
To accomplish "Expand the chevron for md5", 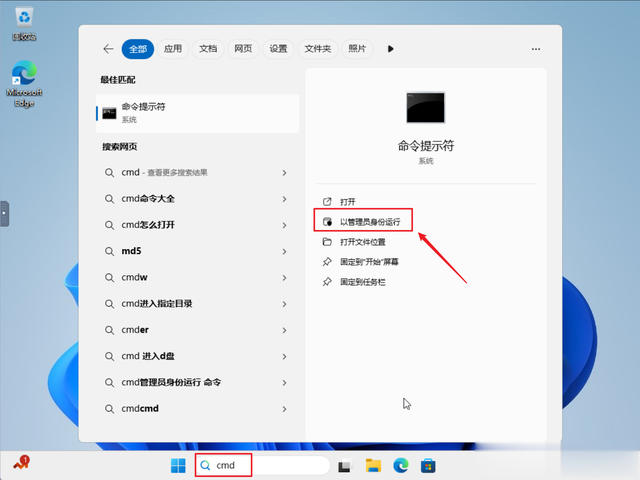I will pyautogui.click(x=284, y=251).
